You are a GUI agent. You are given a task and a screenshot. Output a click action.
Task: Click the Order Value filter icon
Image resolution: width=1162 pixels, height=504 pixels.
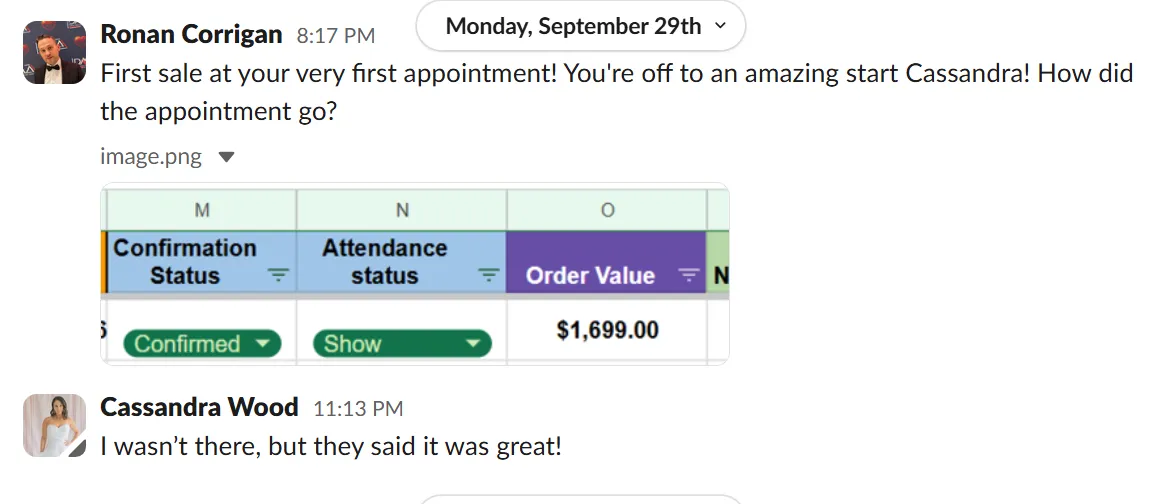click(x=688, y=275)
